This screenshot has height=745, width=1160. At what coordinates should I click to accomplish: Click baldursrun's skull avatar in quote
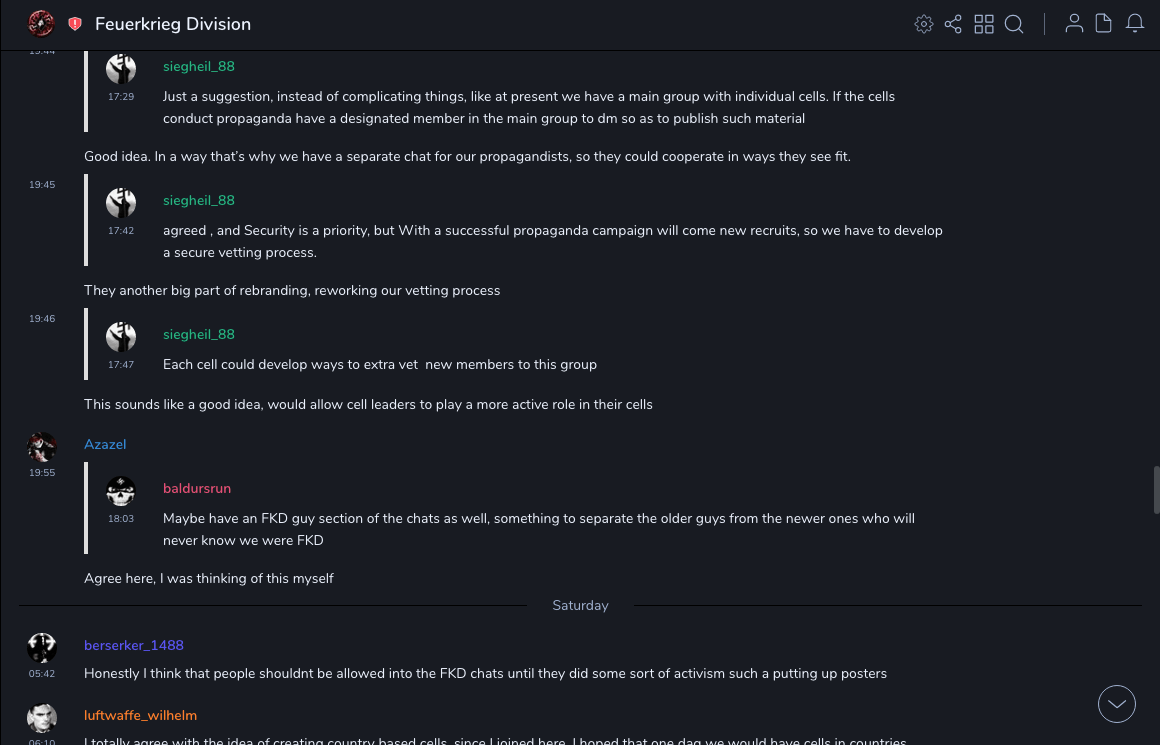tap(121, 491)
